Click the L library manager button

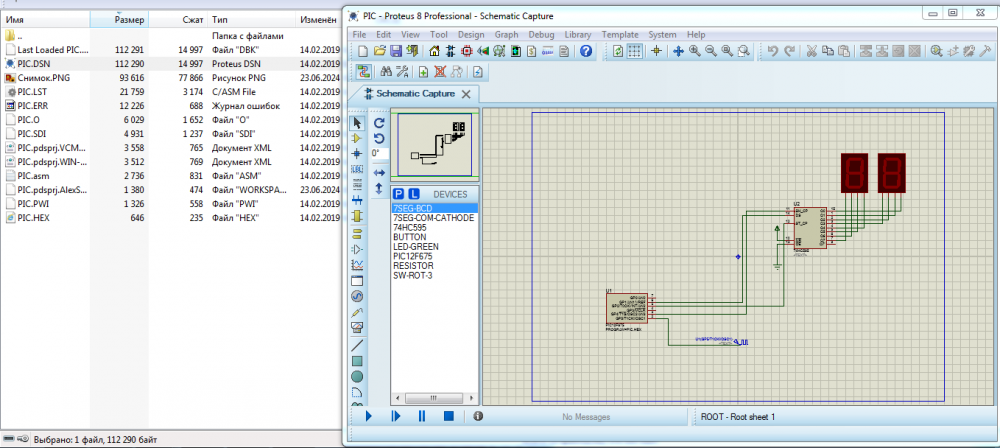[414, 194]
